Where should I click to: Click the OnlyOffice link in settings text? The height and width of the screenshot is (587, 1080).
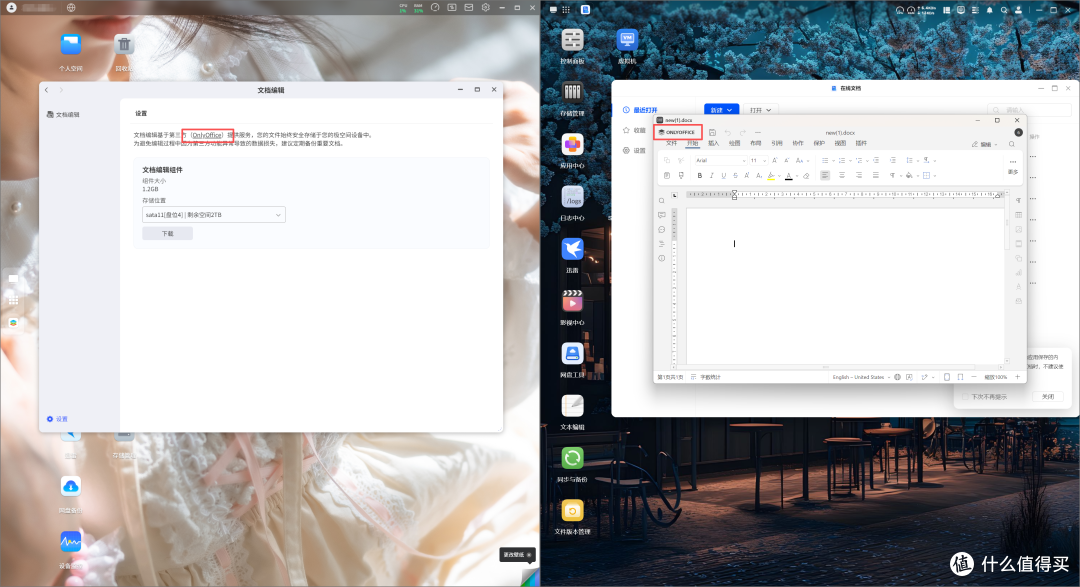pyautogui.click(x=207, y=135)
